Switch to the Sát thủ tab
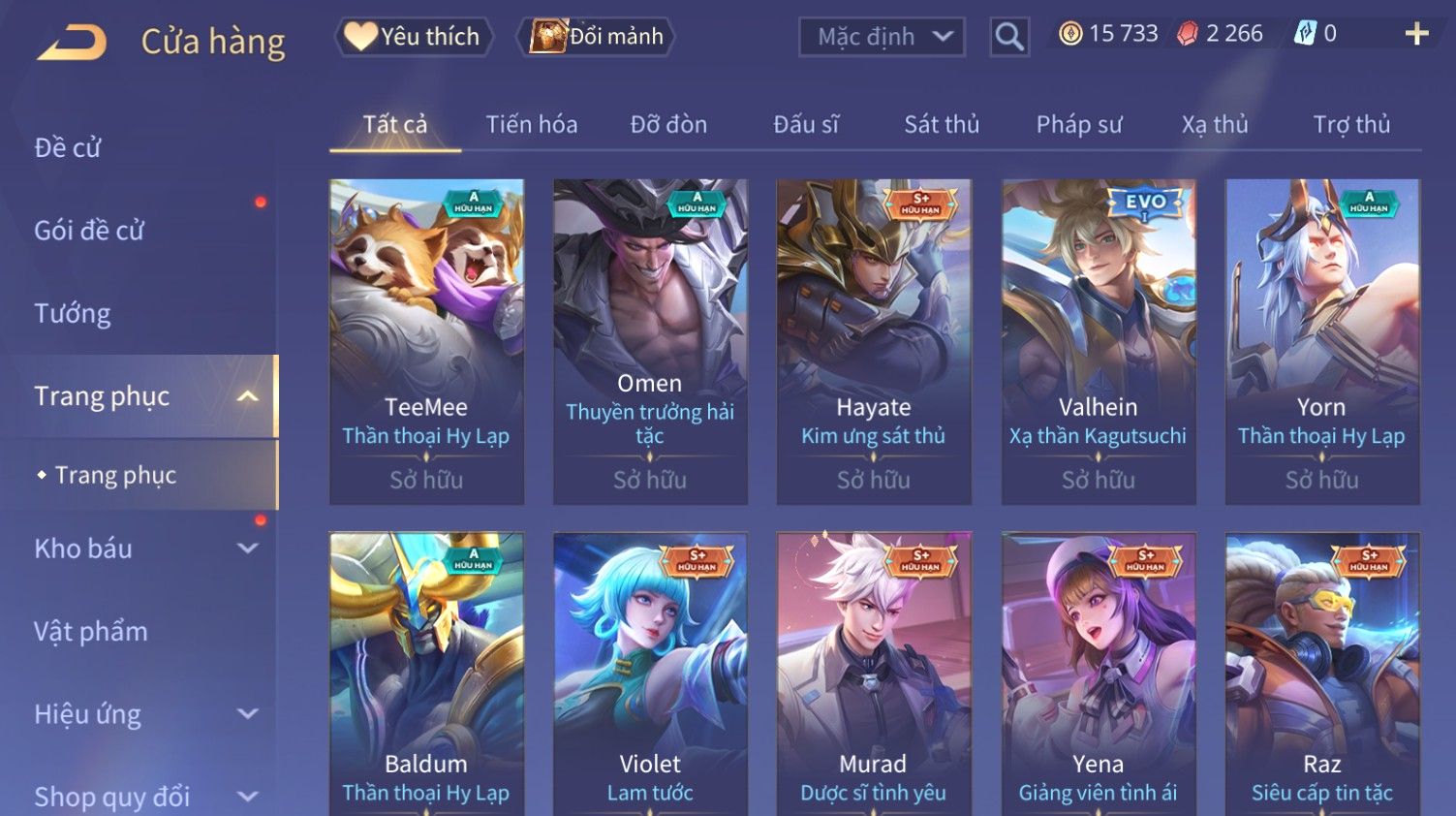1456x816 pixels. click(942, 125)
